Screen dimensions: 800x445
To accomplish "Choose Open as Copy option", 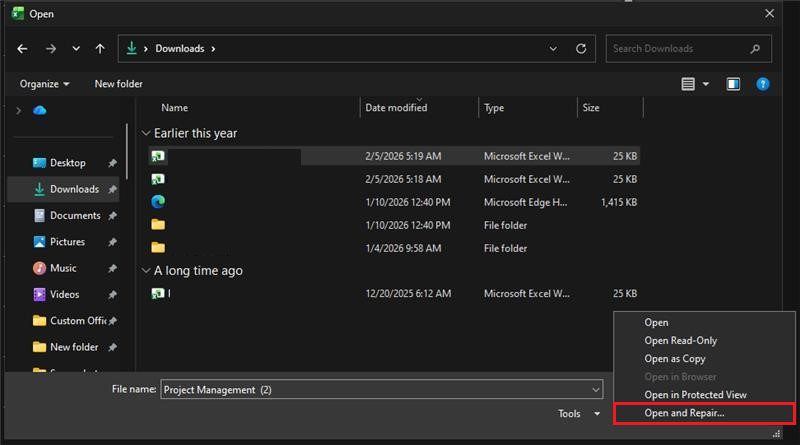I will [674, 359].
